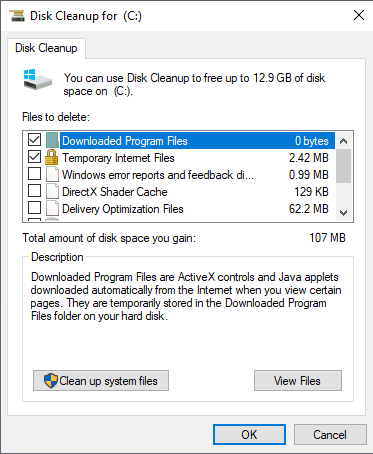Click the scrollbar thumb in the files list

(344, 166)
